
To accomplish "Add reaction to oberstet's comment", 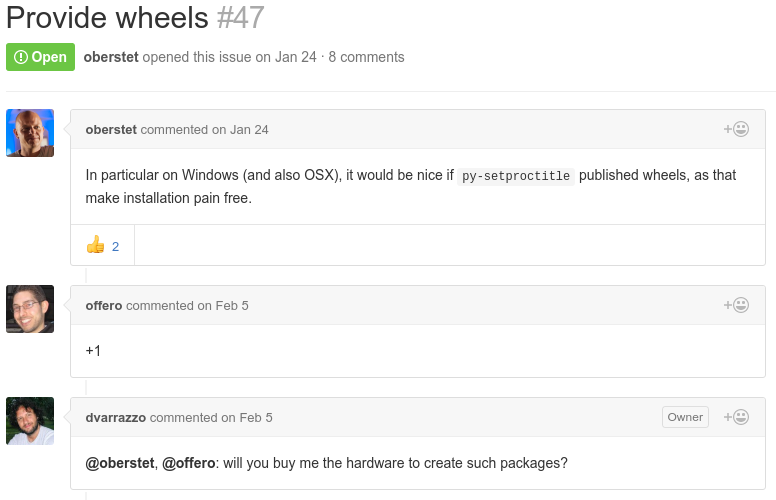I will click(736, 129).
